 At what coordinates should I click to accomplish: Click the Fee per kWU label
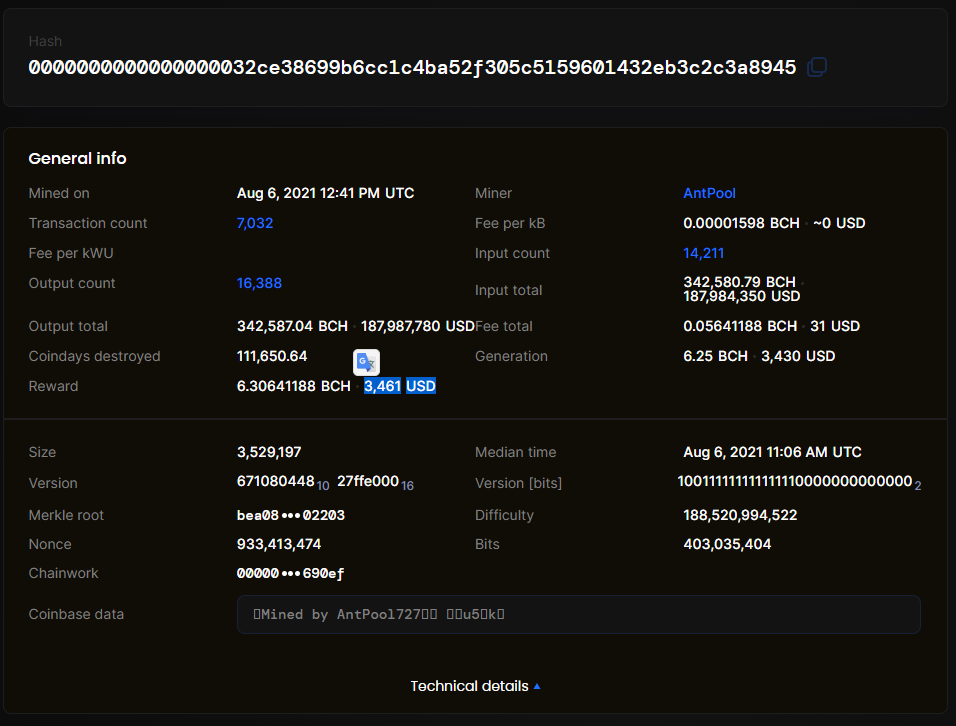tap(71, 253)
